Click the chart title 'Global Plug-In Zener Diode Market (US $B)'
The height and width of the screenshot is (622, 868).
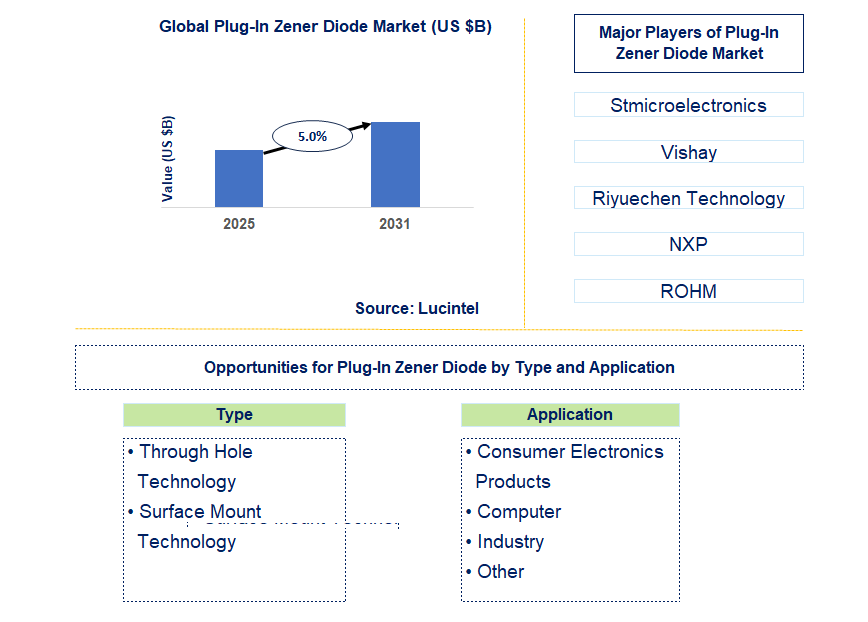click(x=325, y=27)
